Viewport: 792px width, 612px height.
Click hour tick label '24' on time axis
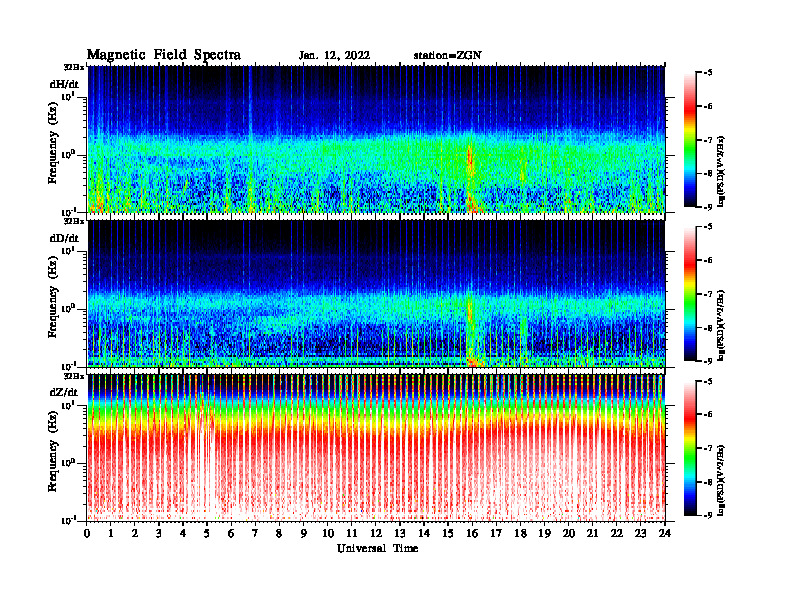(x=665, y=534)
